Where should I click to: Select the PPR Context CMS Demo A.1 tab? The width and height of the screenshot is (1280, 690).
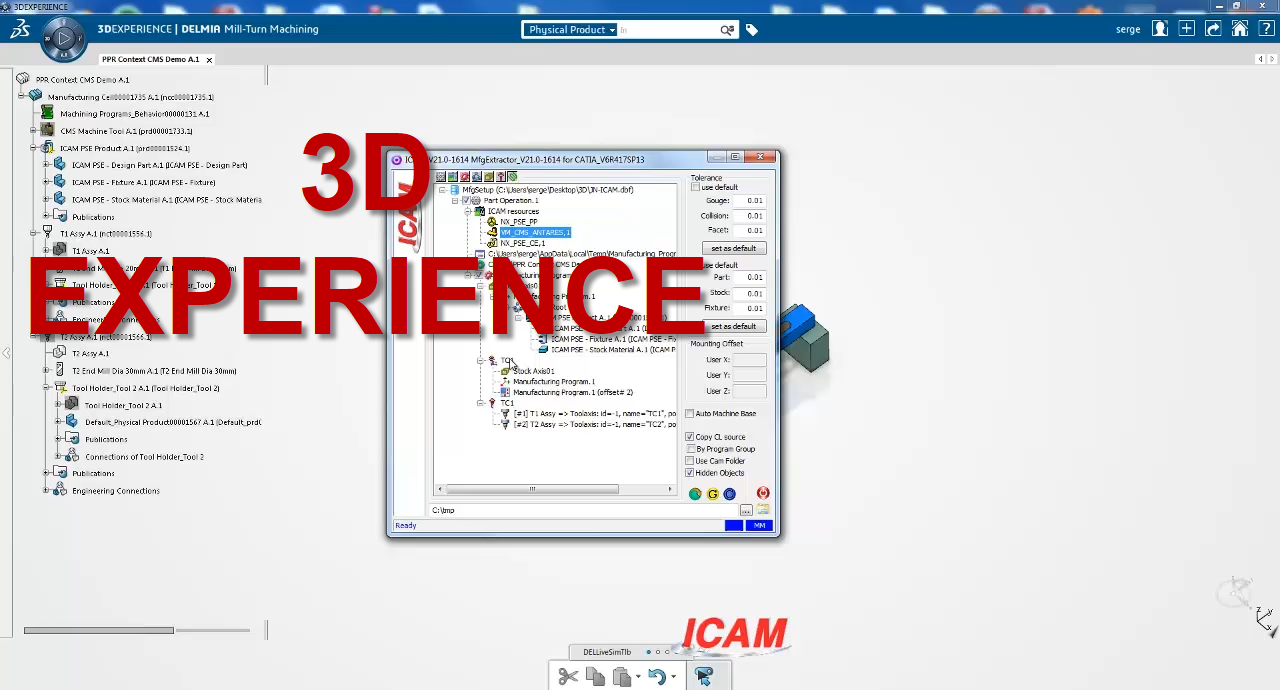(x=150, y=60)
